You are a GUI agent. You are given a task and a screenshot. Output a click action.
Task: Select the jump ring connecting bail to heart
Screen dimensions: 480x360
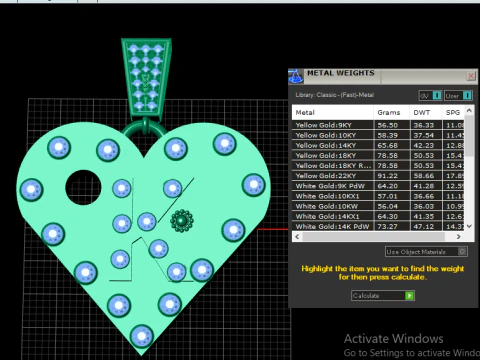tap(145, 128)
